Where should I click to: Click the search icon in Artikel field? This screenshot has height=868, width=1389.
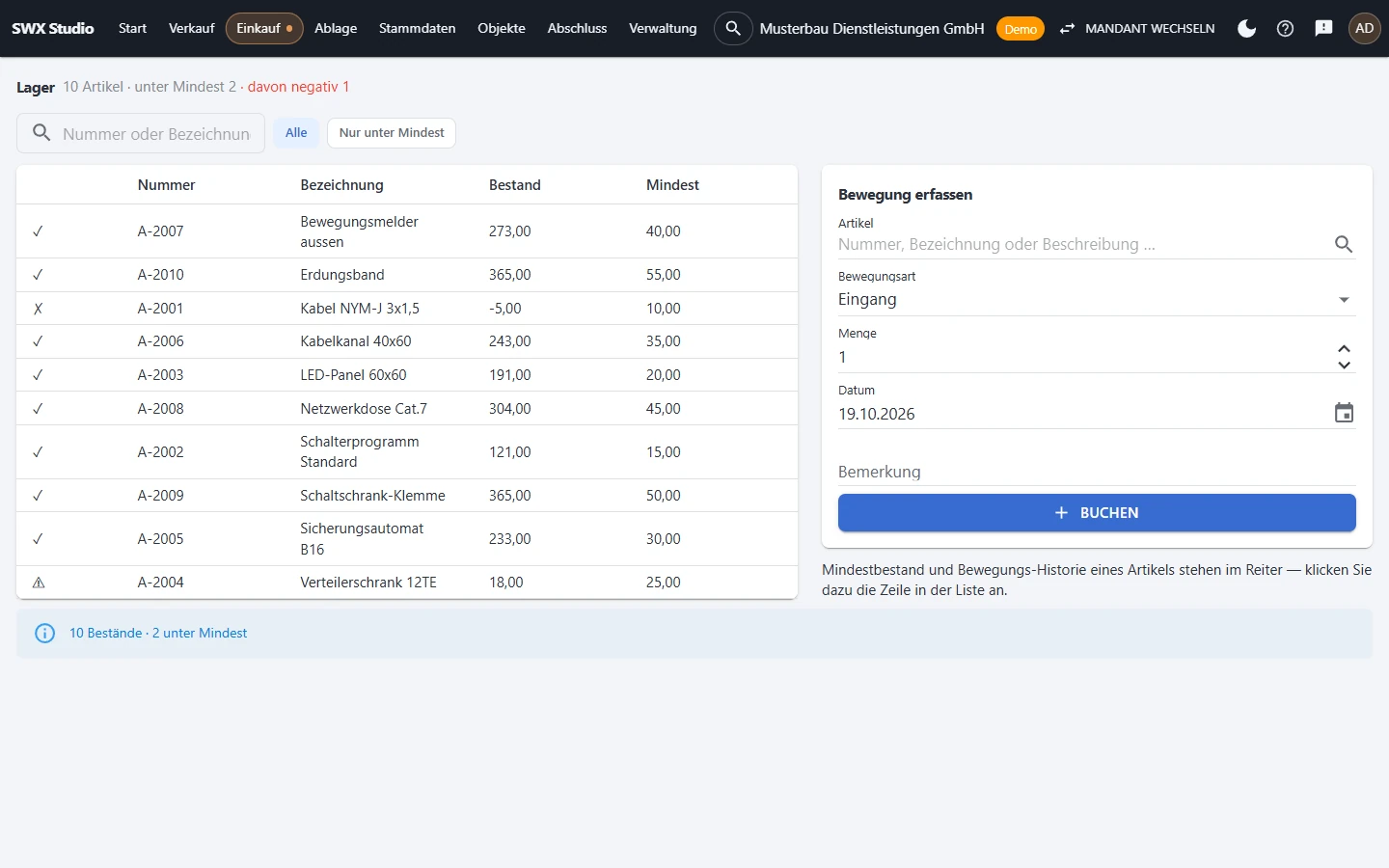pyautogui.click(x=1344, y=244)
